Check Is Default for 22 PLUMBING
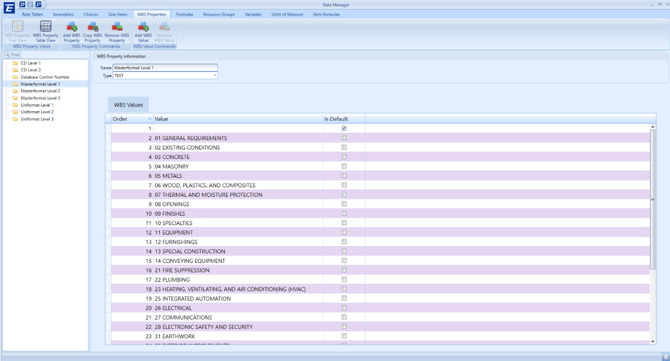670x361 pixels. click(x=344, y=279)
